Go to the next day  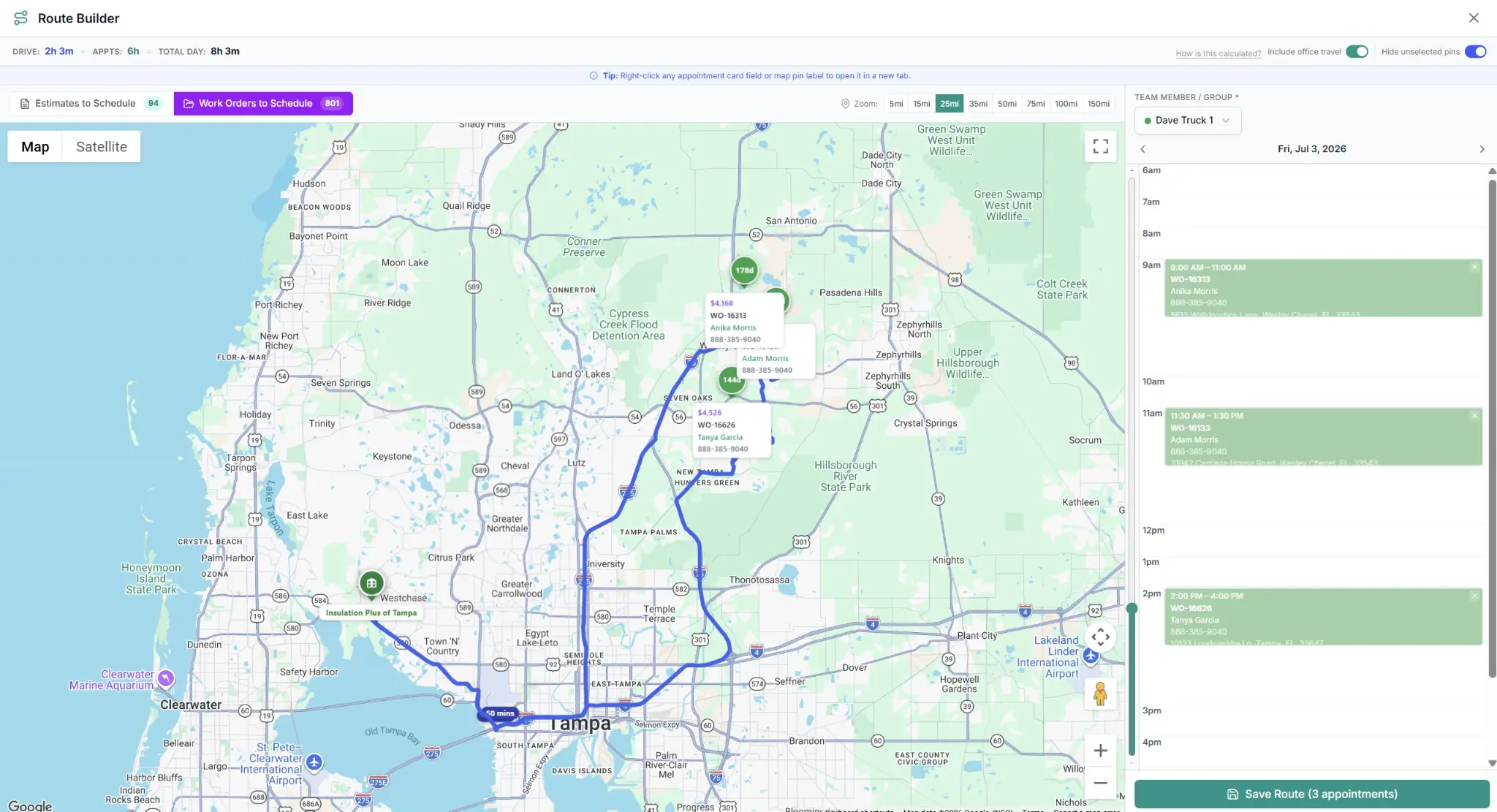click(x=1482, y=149)
